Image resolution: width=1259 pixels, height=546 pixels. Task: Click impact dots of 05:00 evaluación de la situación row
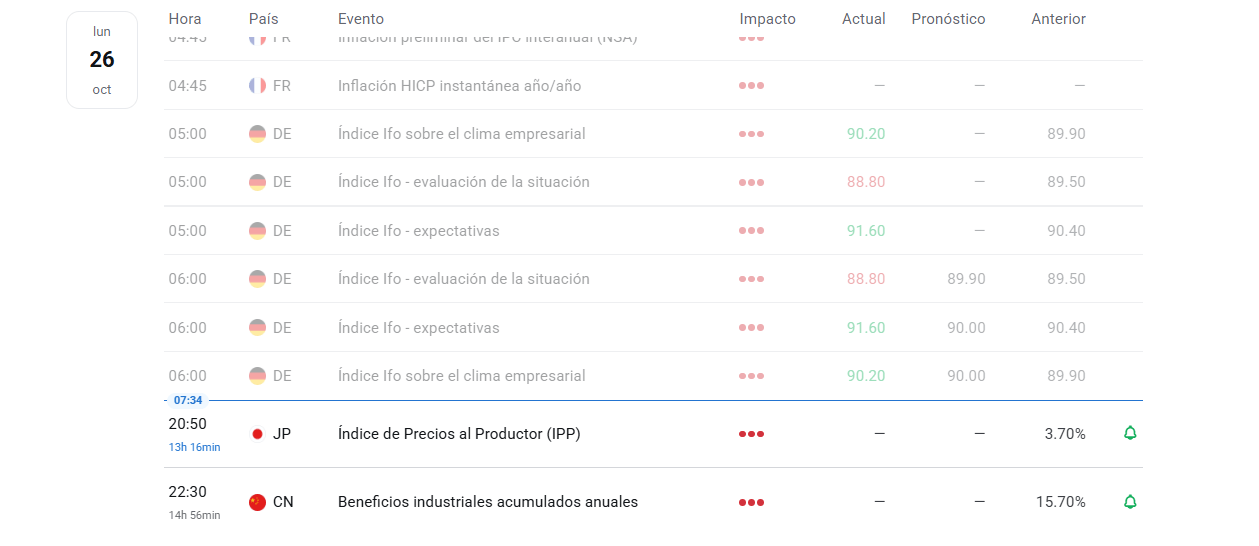[751, 182]
